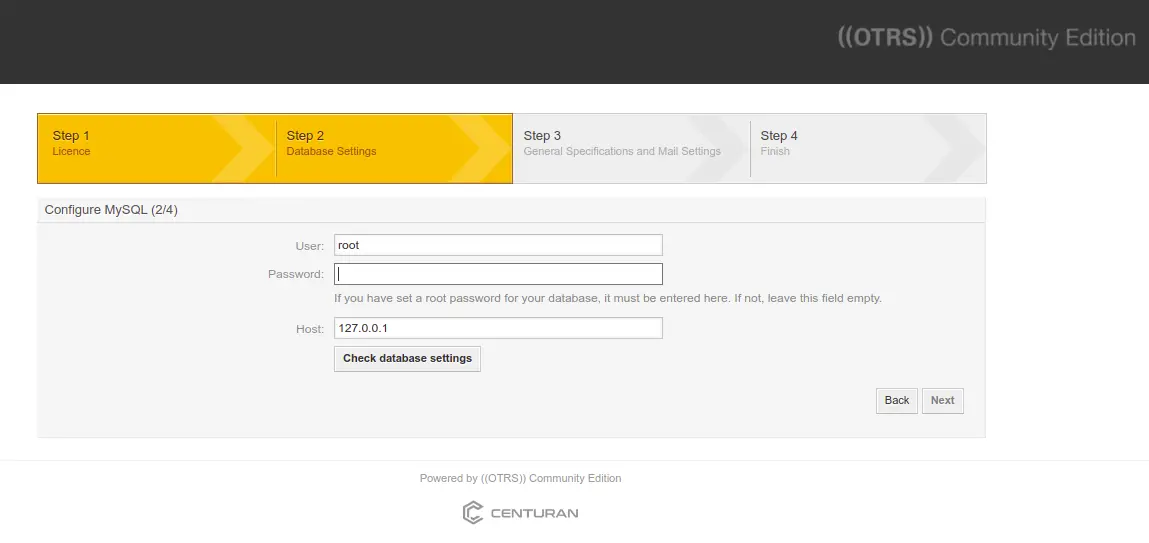Image resolution: width=1149 pixels, height=543 pixels.
Task: Open Step 1 Licence in progress bar
Action: pos(157,148)
